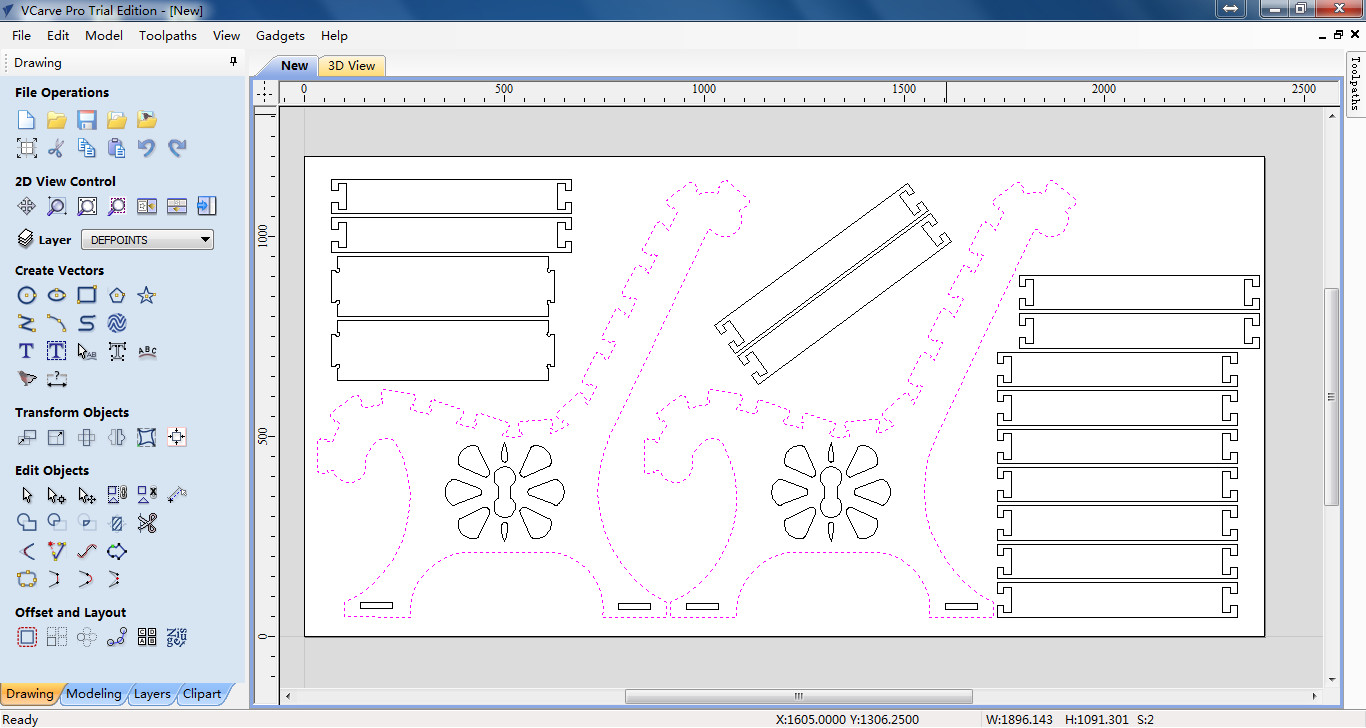Click the 'Create Vectors' section heading
This screenshot has height=728, width=1366.
(59, 270)
